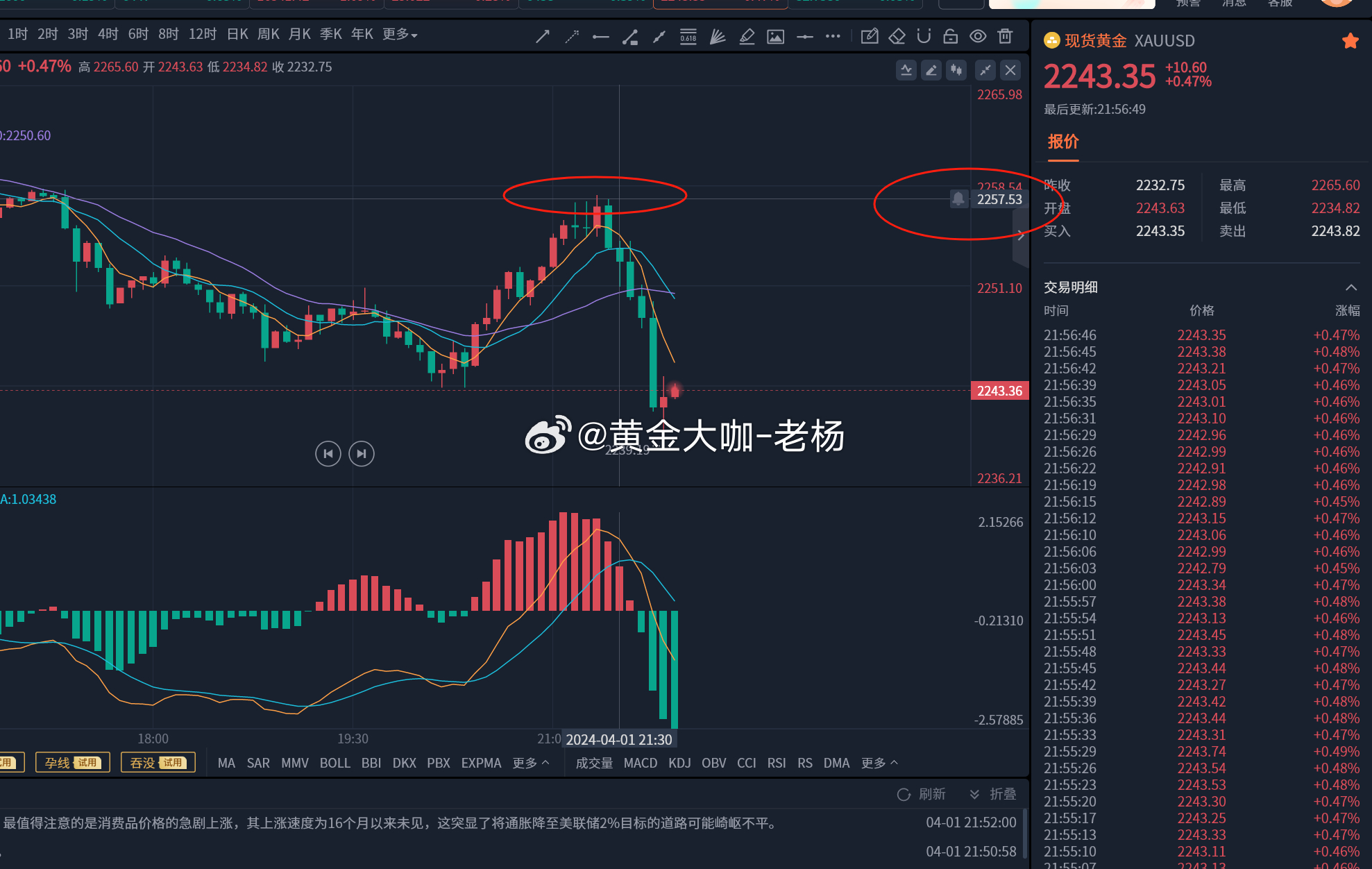
Task: Click the price alert bell icon
Action: click(958, 199)
